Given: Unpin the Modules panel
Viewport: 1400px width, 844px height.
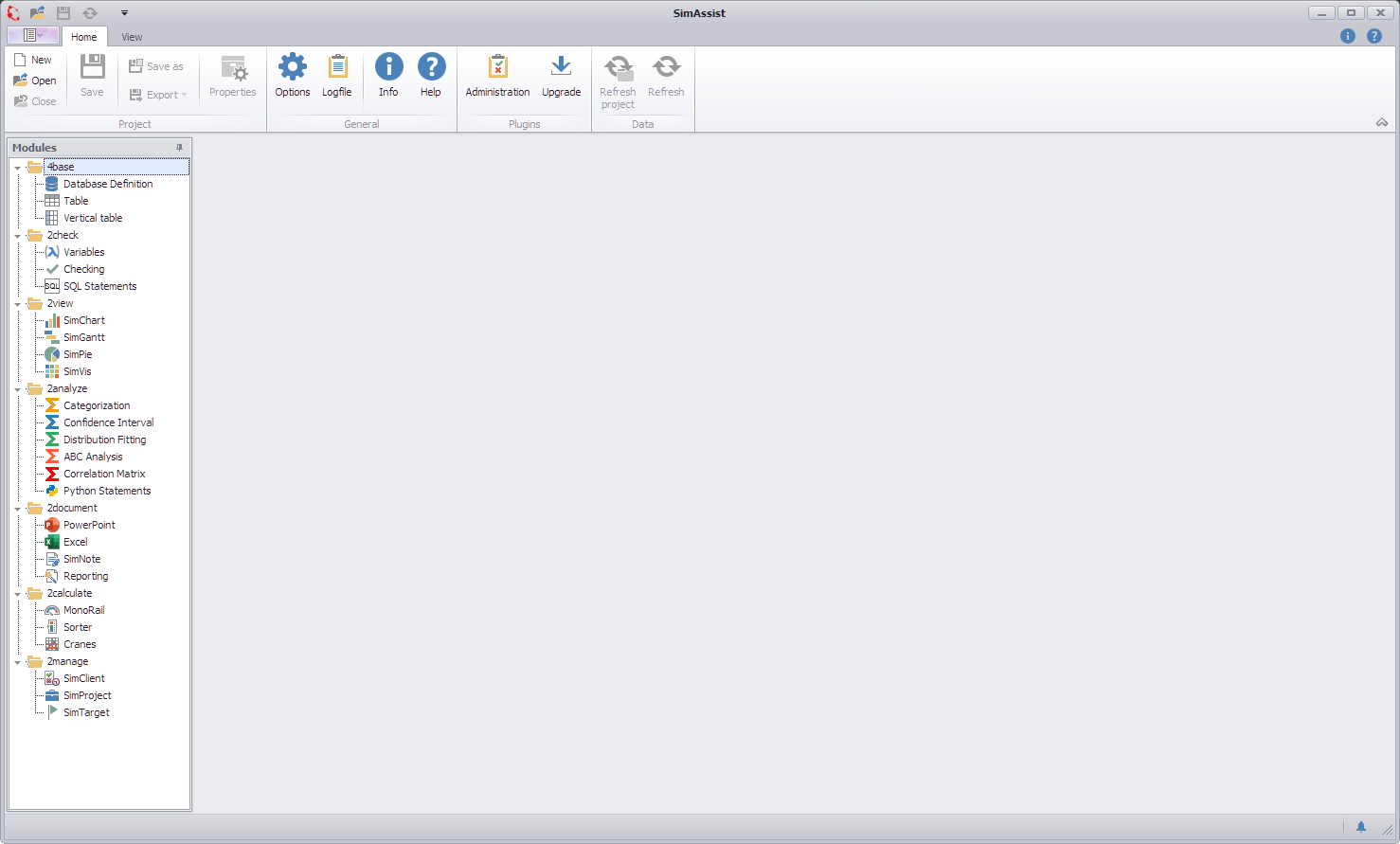Looking at the screenshot, I should [x=179, y=147].
